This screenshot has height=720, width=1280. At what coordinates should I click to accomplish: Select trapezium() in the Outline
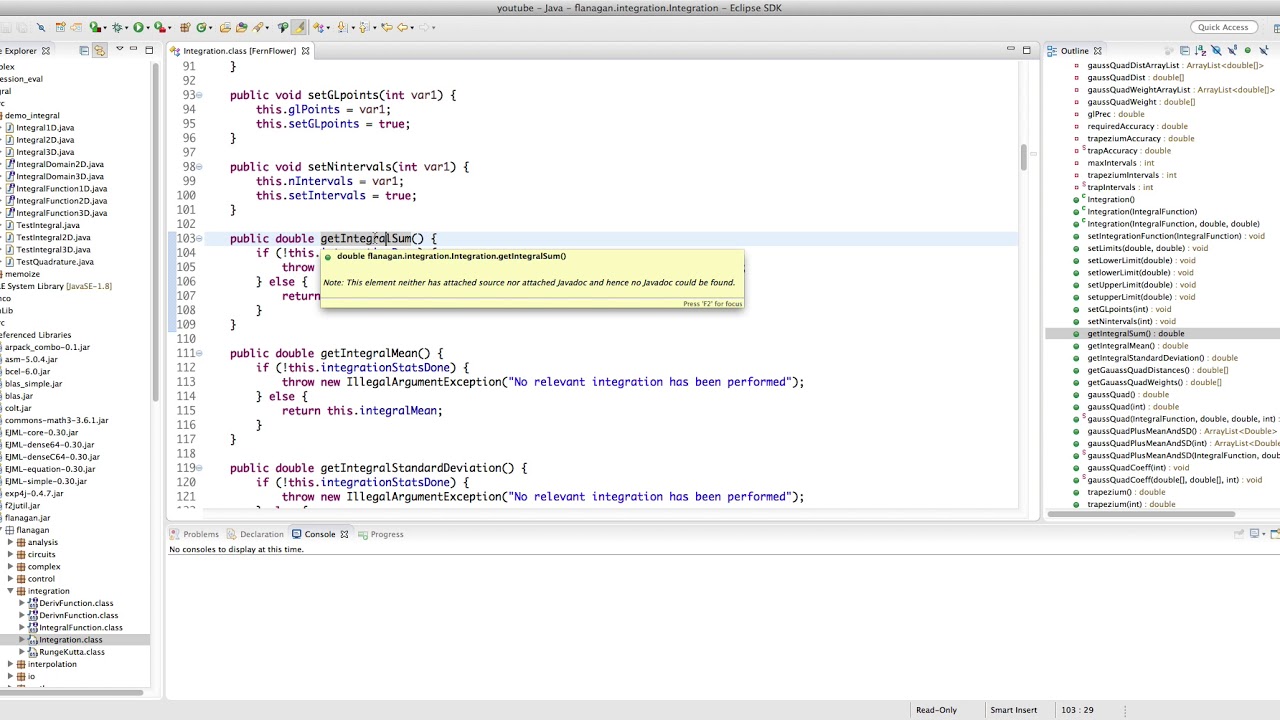coord(1126,492)
